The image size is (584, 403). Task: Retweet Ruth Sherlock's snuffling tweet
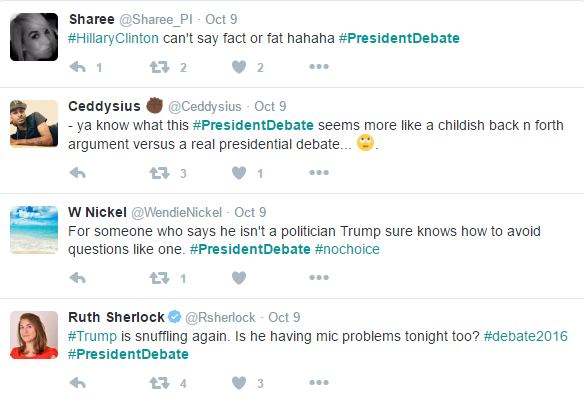[x=159, y=383]
